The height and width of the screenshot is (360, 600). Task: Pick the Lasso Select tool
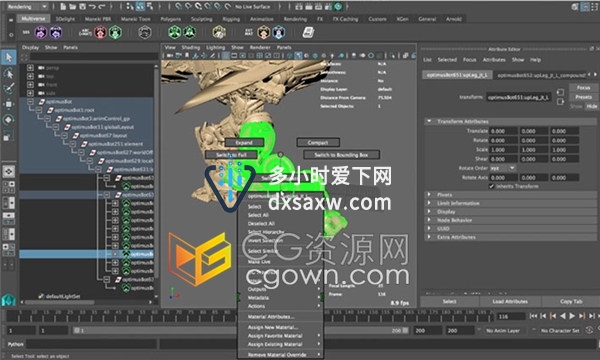coord(8,73)
